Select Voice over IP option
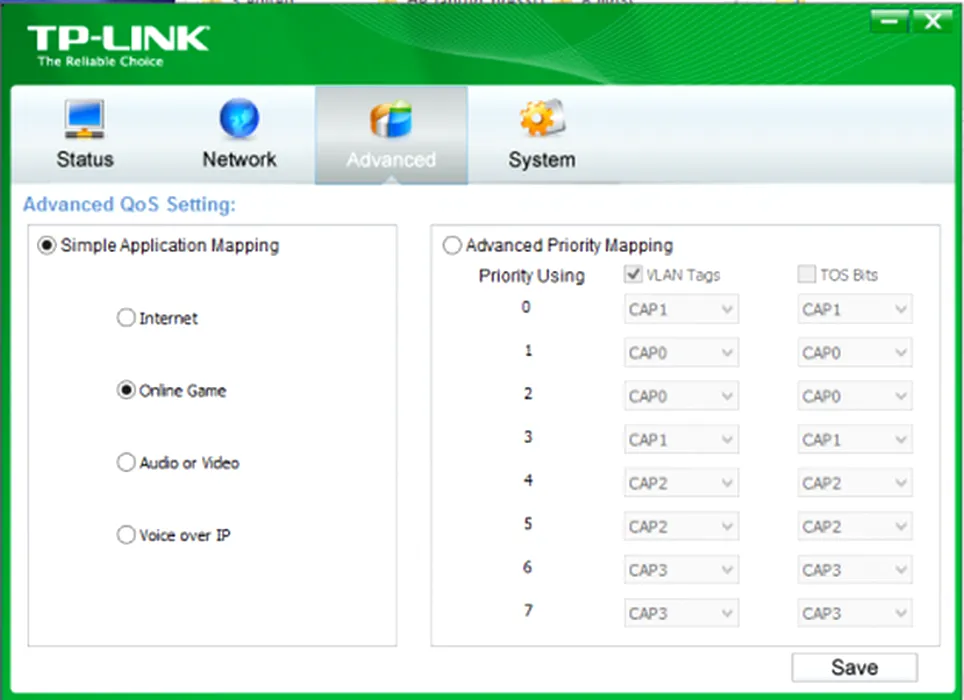This screenshot has height=700, width=964. [x=126, y=535]
